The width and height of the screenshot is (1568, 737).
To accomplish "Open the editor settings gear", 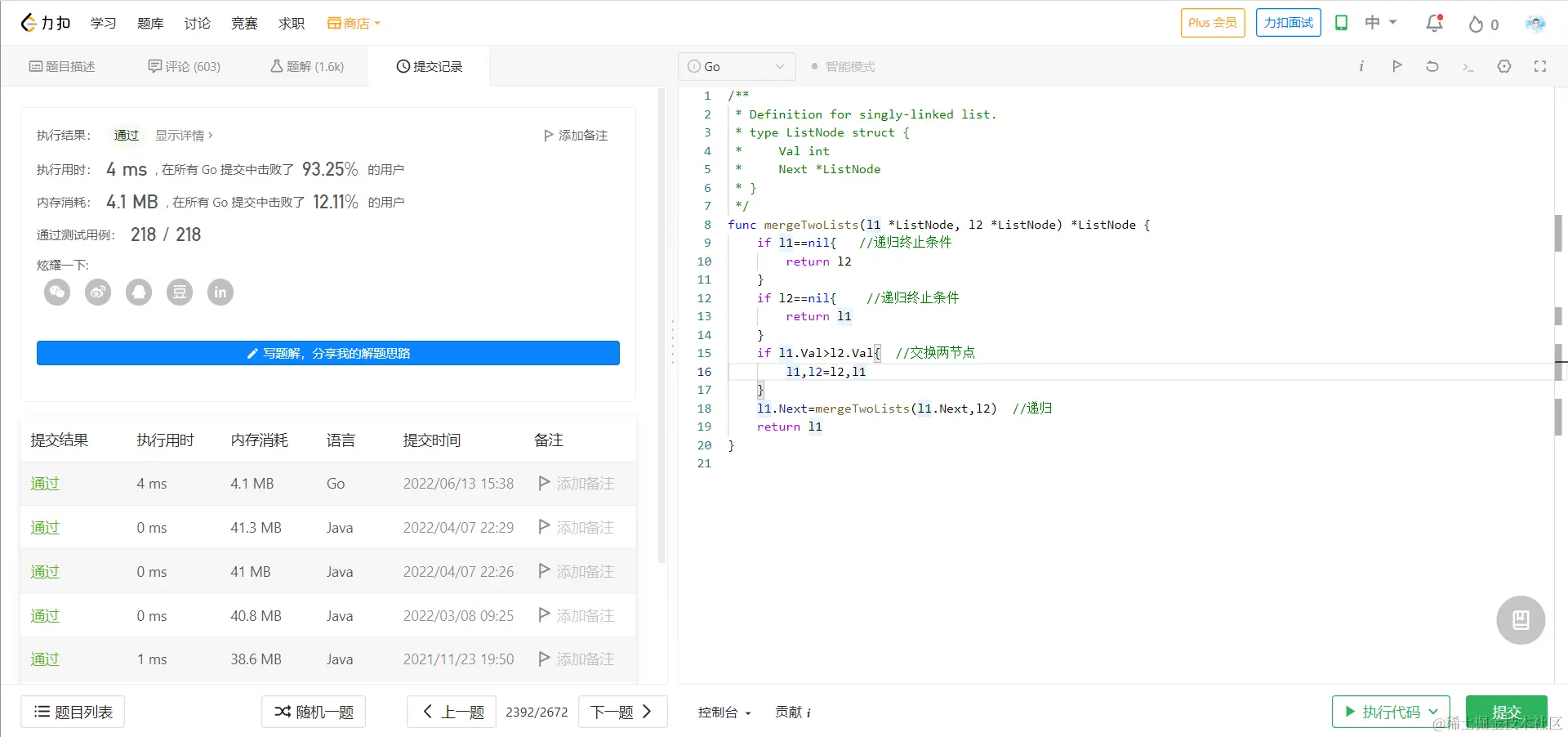I will 1504,66.
